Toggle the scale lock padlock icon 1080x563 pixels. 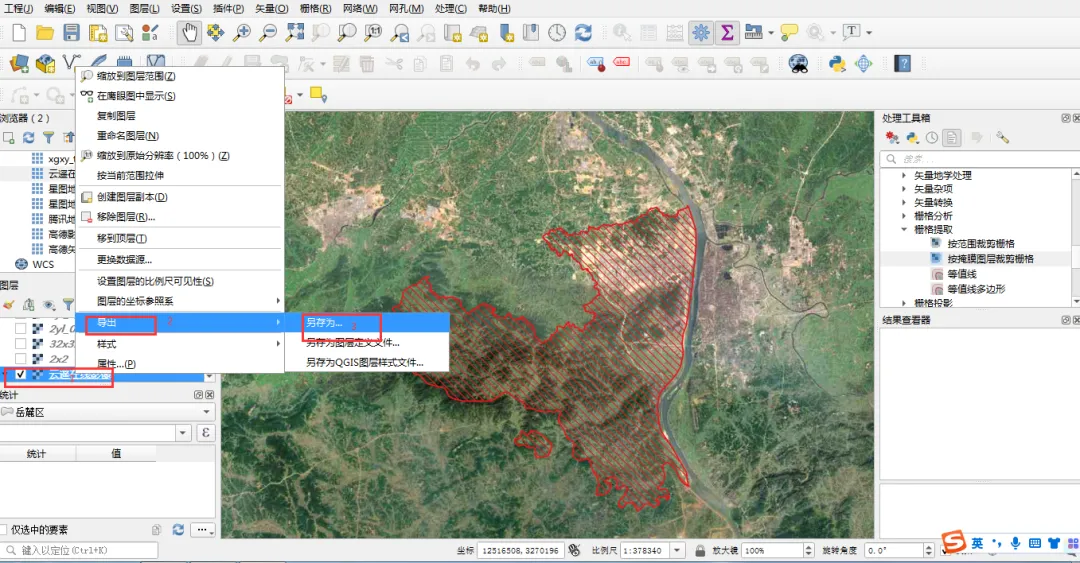tap(700, 550)
